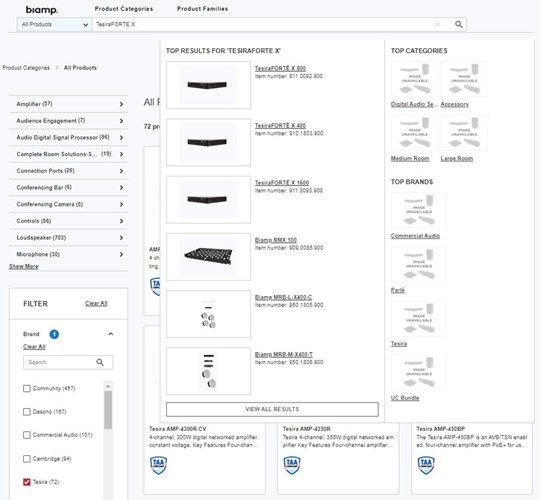Expand the Connection Ports (26) category
This screenshot has height=500, width=540.
tap(68, 171)
